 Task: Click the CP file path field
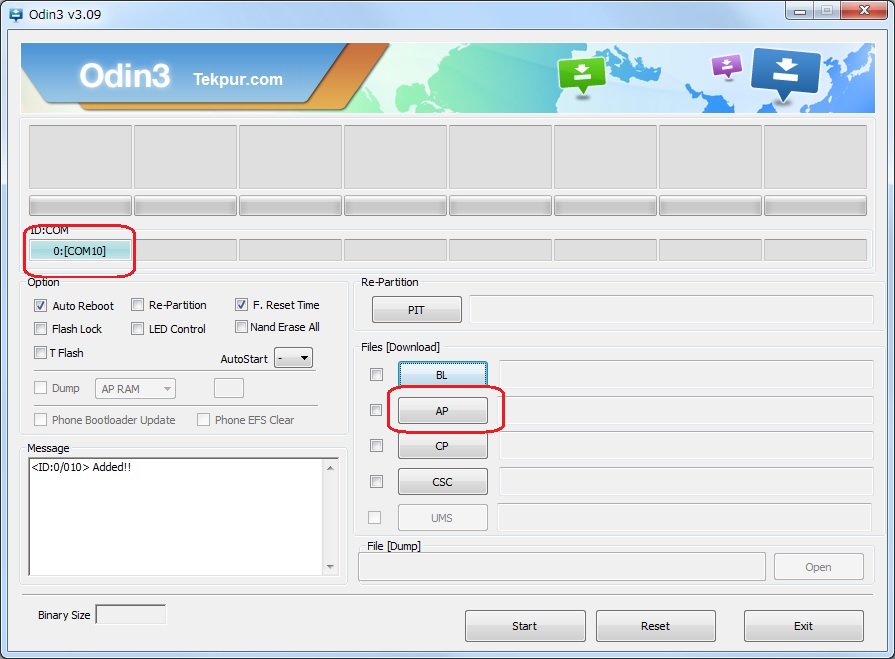tap(686, 446)
